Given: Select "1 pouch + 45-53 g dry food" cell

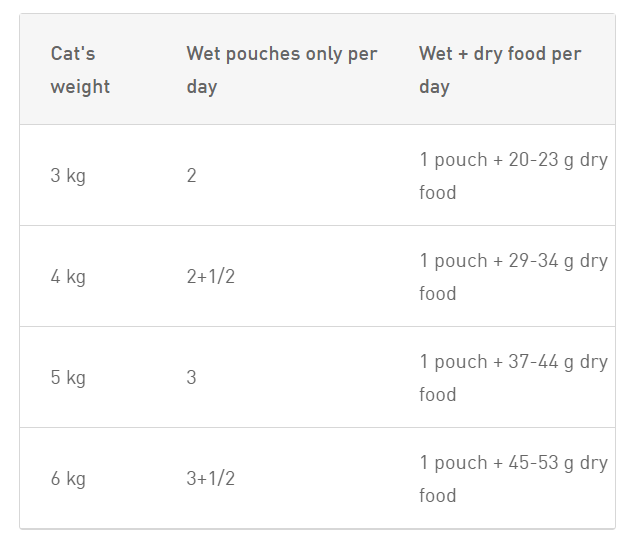Looking at the screenshot, I should 514,479.
